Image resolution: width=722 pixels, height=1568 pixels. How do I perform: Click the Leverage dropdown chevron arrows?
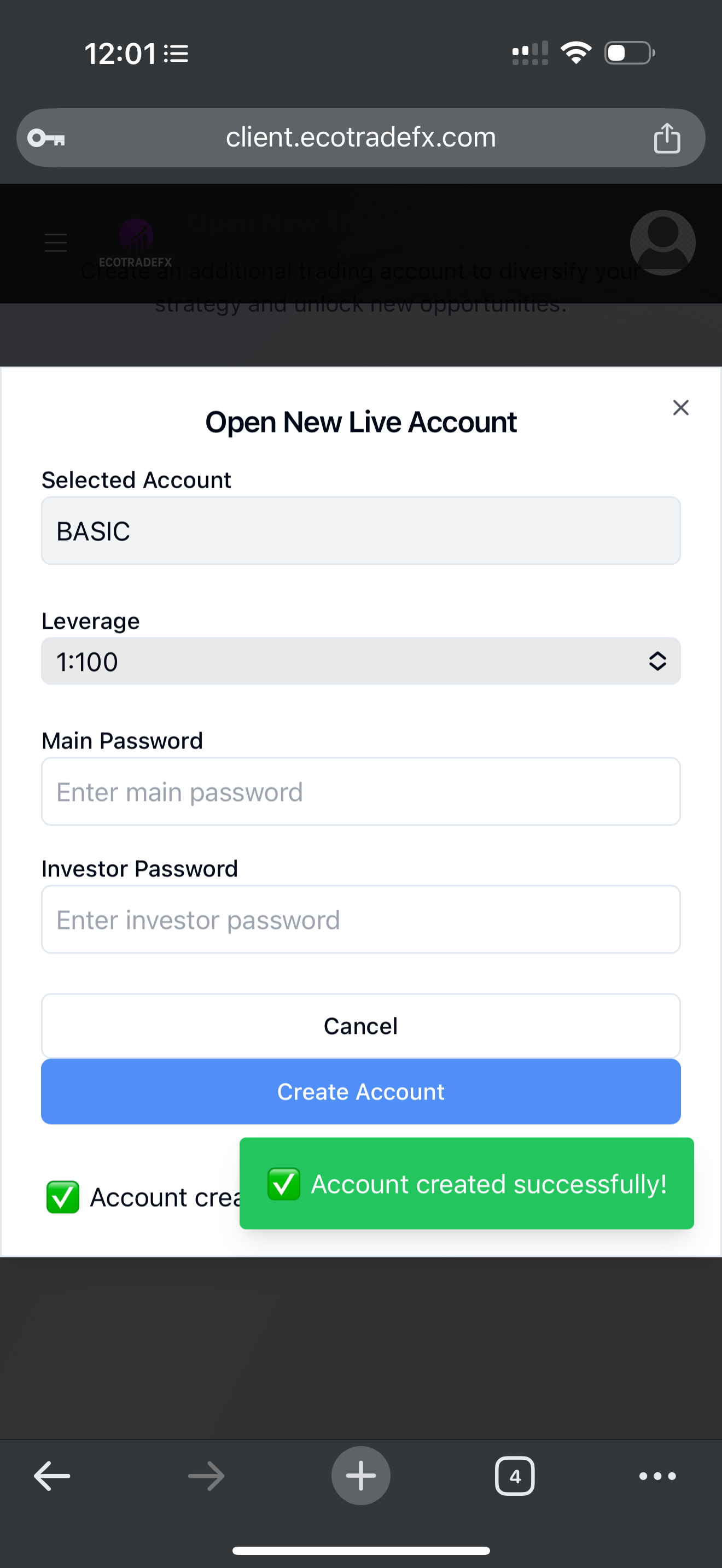(657, 662)
